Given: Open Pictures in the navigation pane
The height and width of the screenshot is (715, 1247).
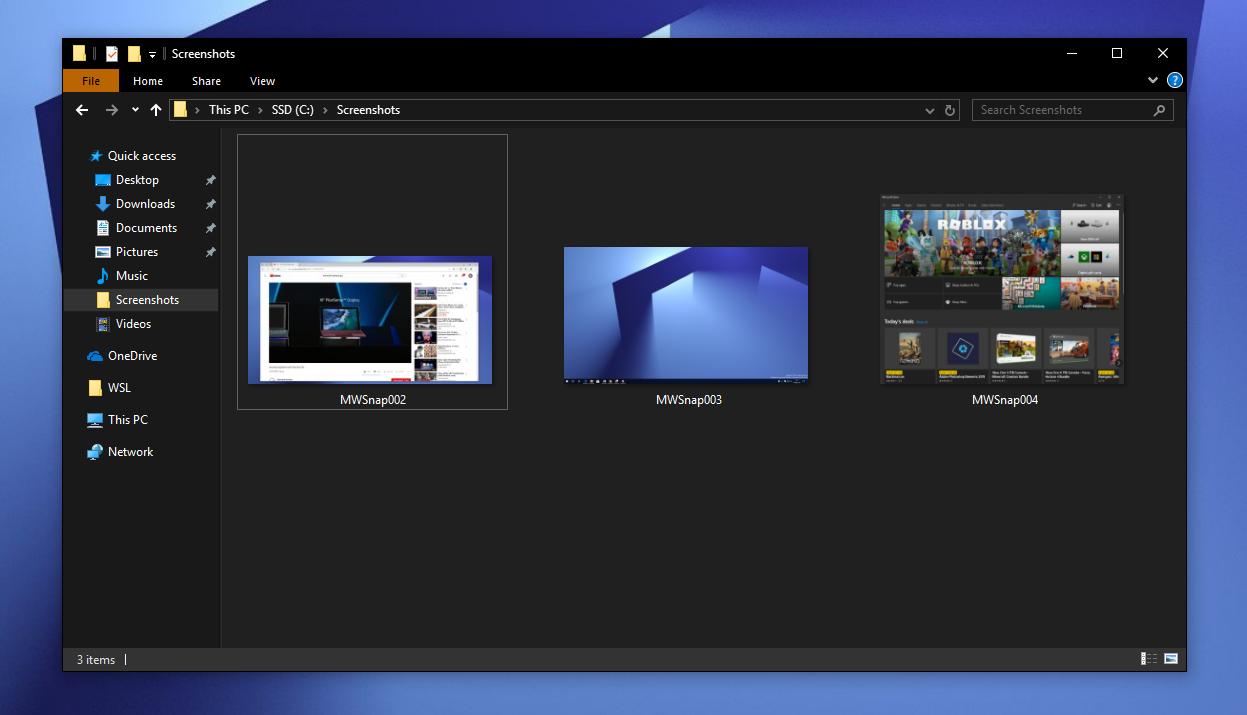Looking at the screenshot, I should tap(137, 252).
